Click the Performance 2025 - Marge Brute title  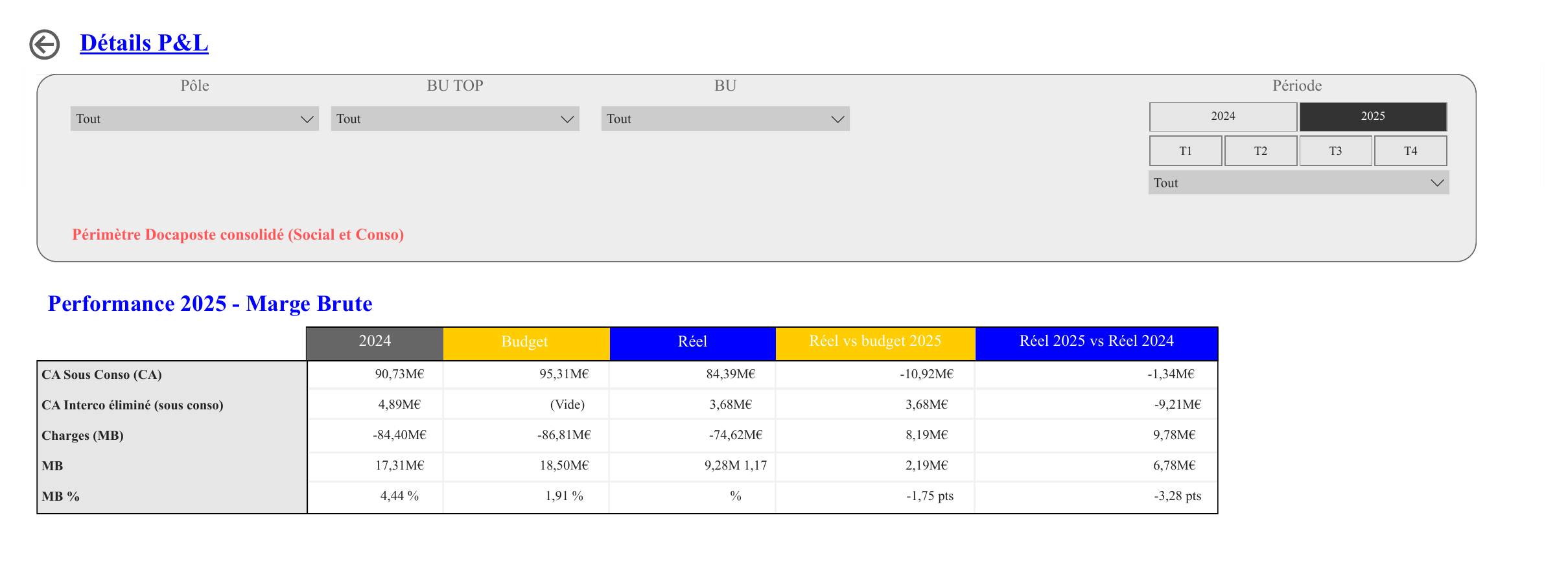click(x=210, y=304)
